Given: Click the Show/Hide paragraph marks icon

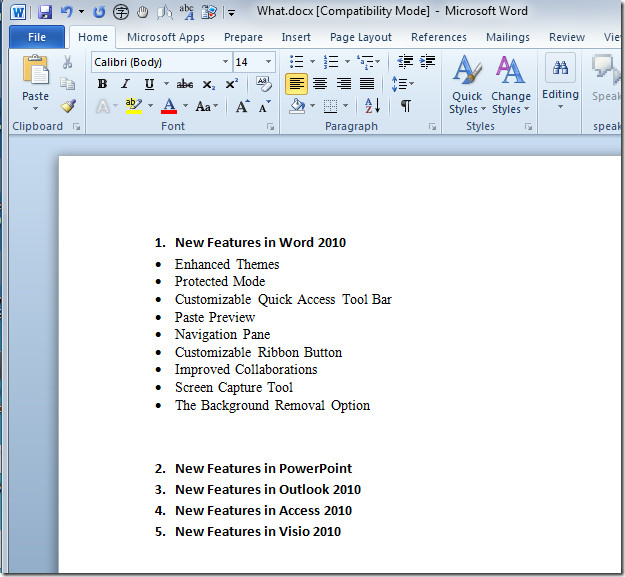Looking at the screenshot, I should pos(406,106).
